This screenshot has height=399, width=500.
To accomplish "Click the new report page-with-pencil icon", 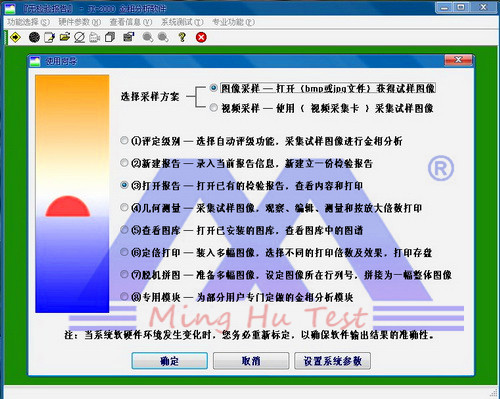I will pyautogui.click(x=50, y=37).
